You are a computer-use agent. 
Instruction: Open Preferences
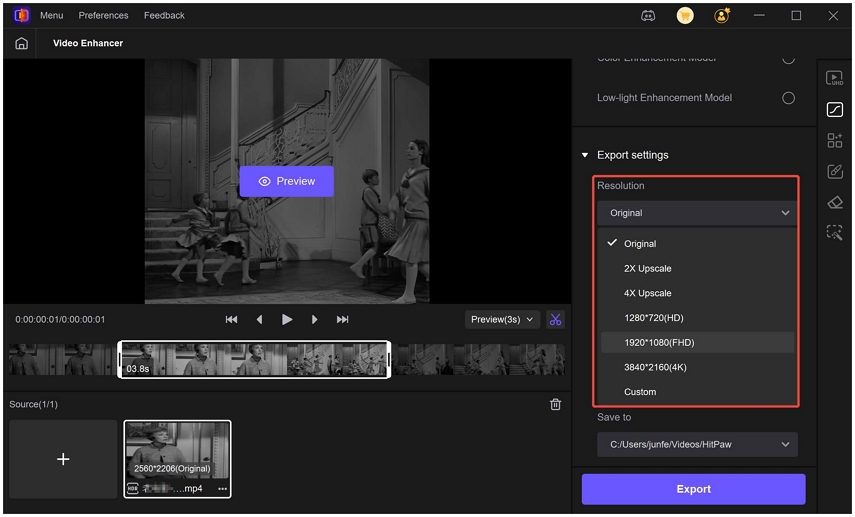pyautogui.click(x=103, y=15)
